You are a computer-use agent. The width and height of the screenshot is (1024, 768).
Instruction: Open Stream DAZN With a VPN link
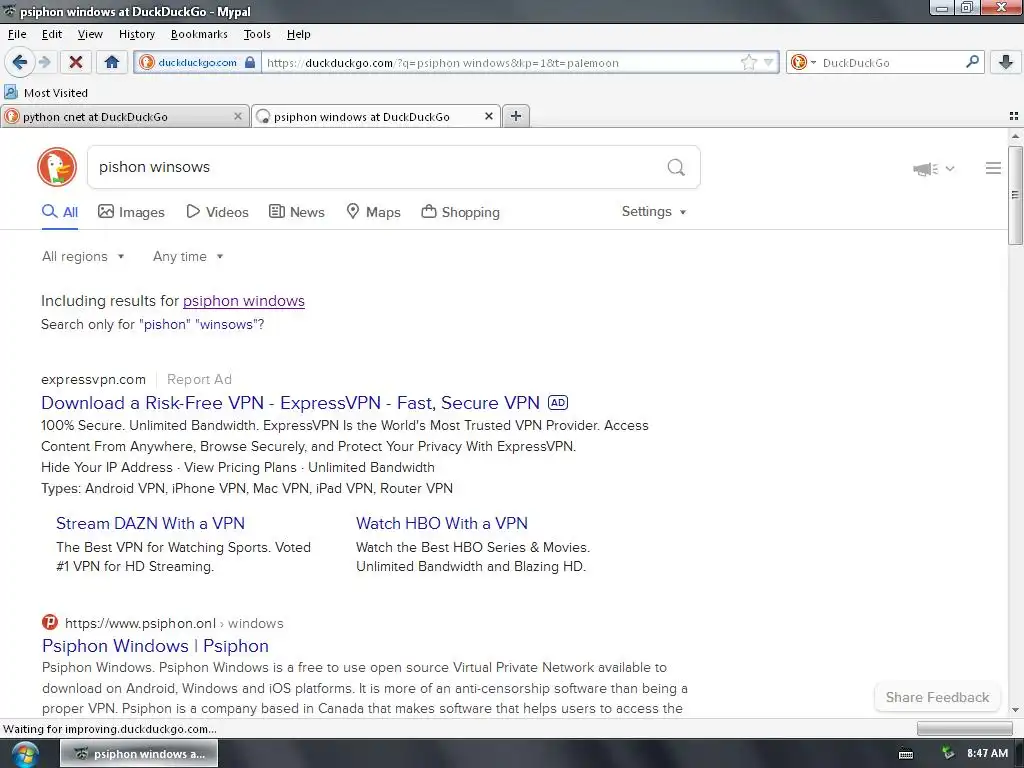tap(150, 524)
